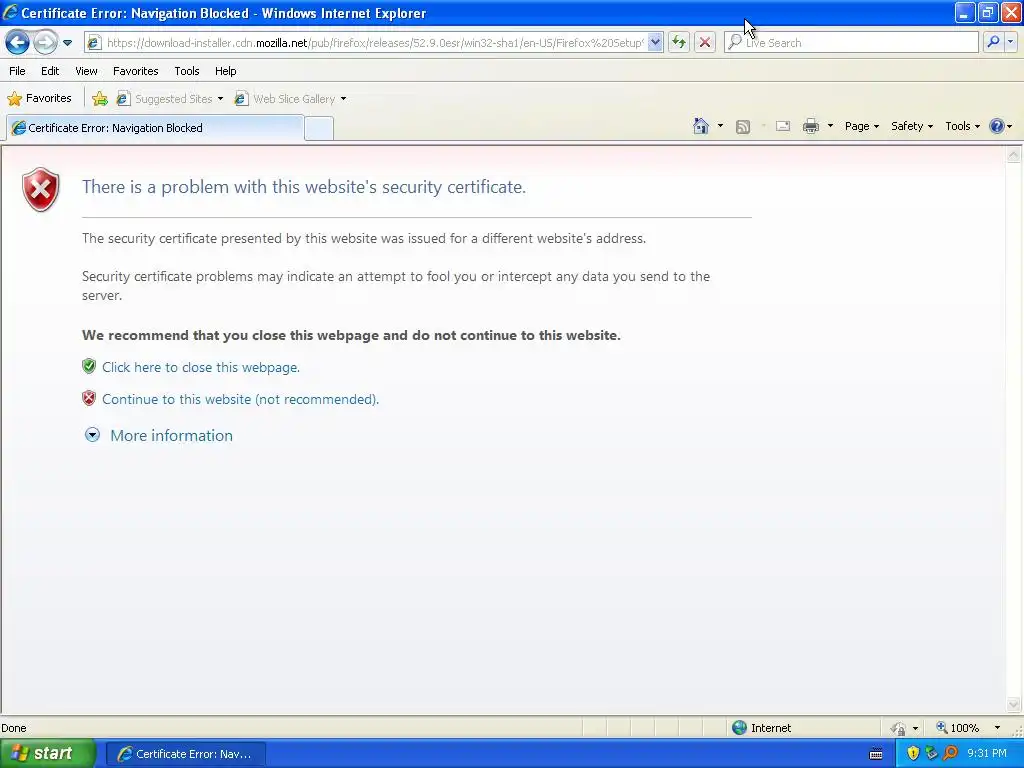1024x768 pixels.
Task: Click the scroll up arrow of page scrollbar
Action: click(x=1014, y=155)
